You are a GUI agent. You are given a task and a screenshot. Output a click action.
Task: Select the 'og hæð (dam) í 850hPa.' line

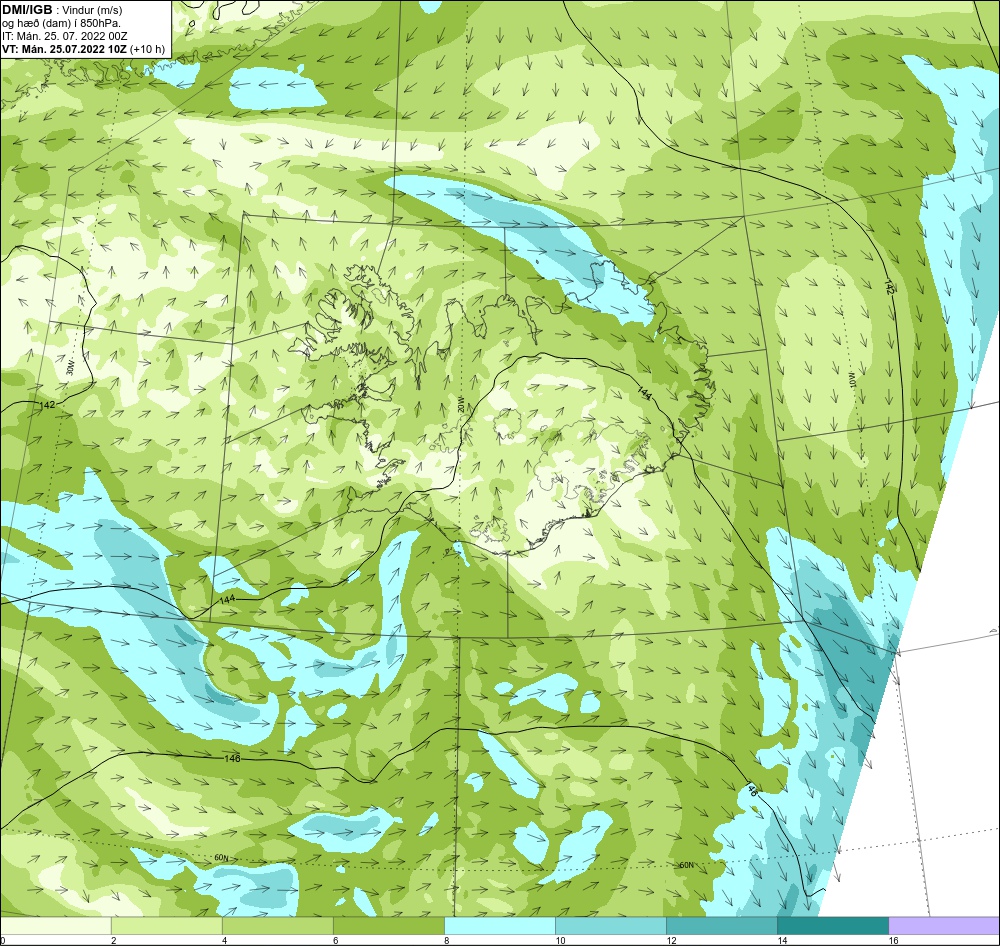[59, 23]
